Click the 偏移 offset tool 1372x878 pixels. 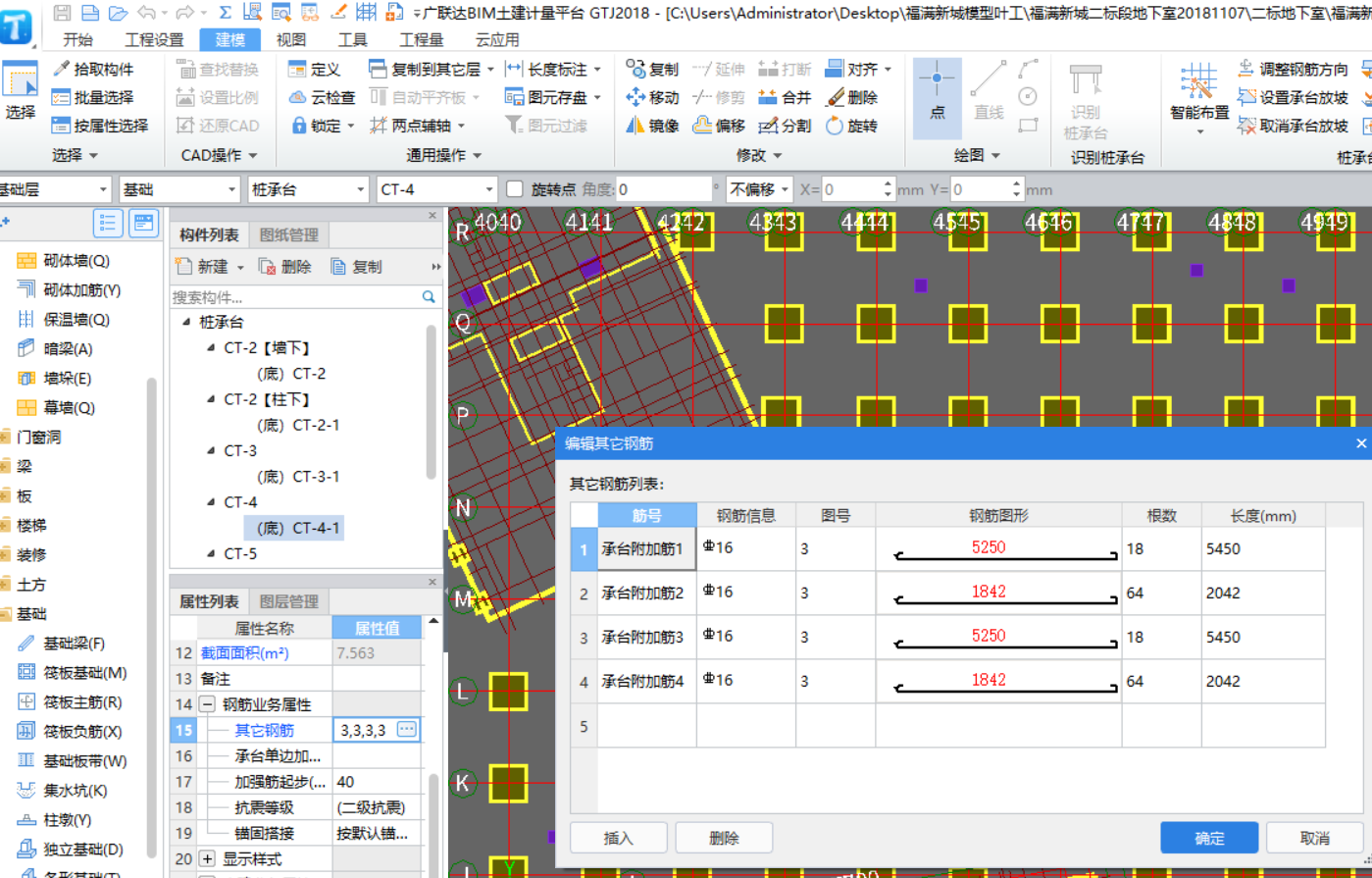pyautogui.click(x=718, y=126)
